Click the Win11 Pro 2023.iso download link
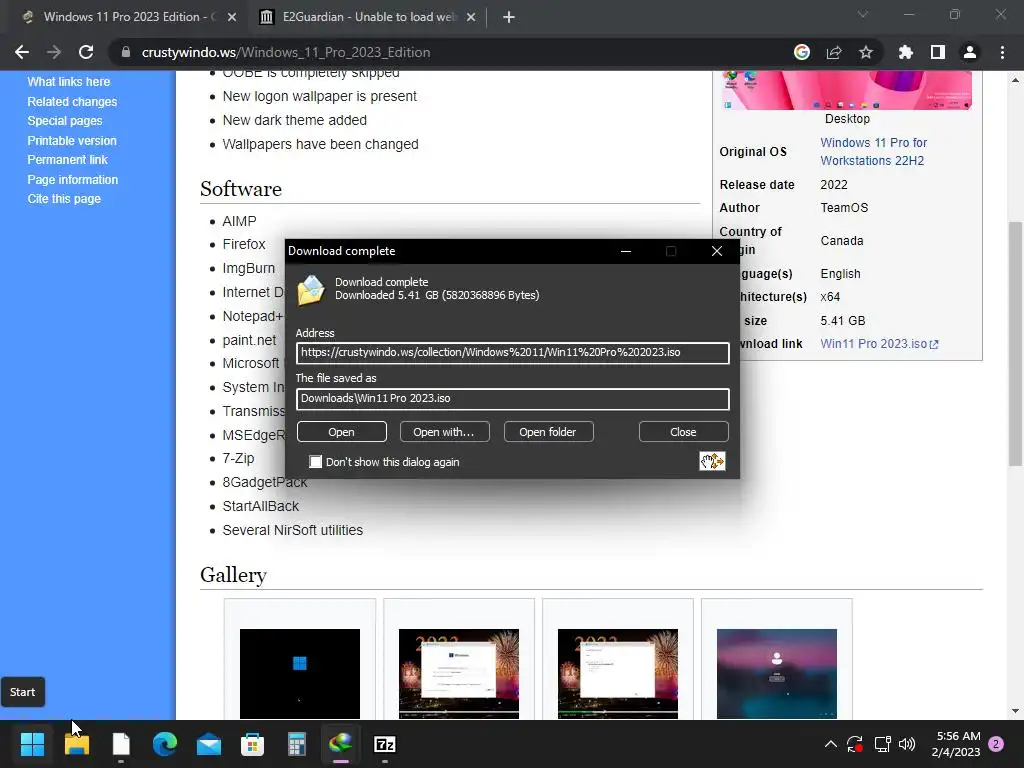 coord(879,344)
